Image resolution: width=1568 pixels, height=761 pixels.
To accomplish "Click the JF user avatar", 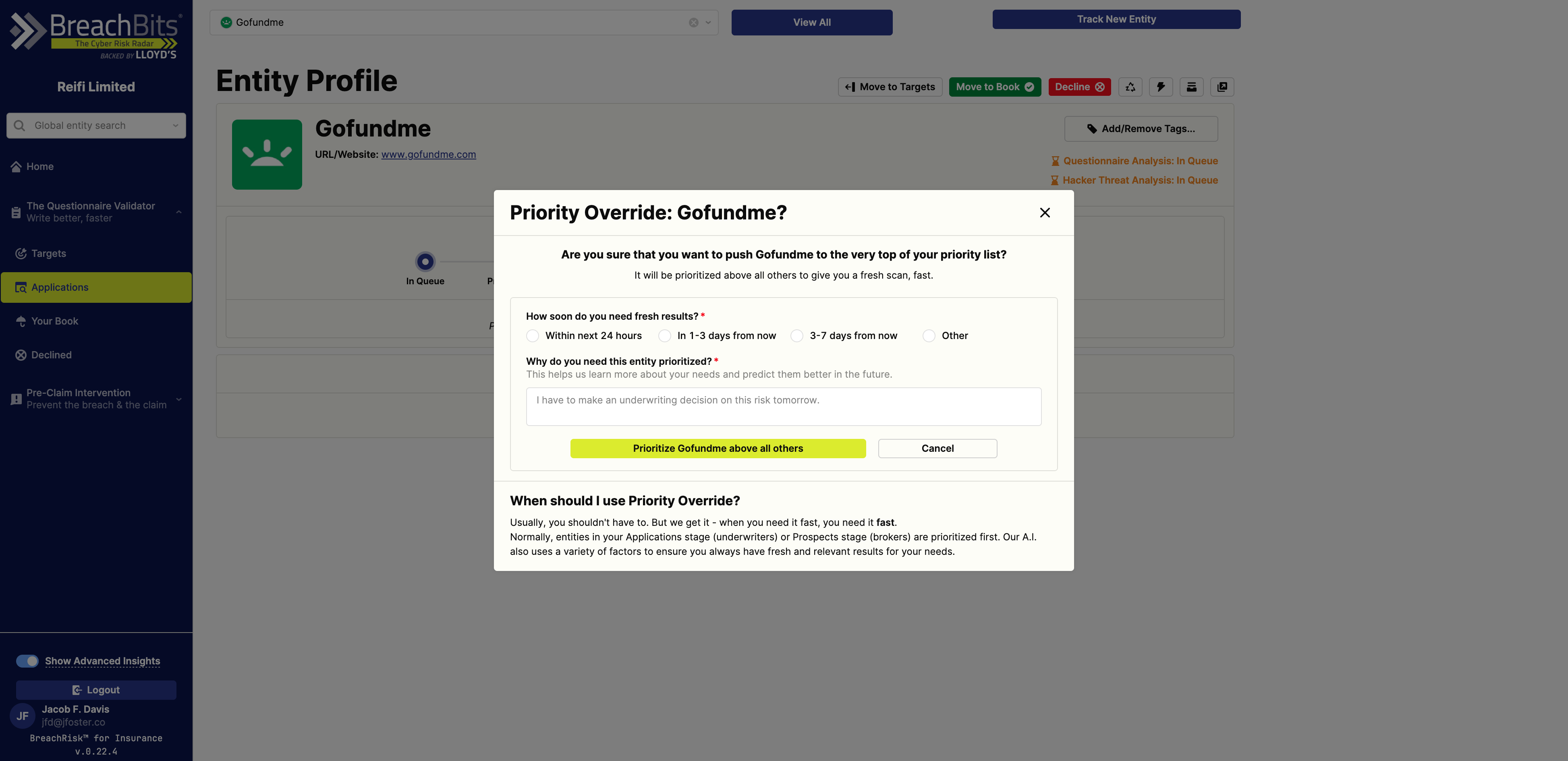I will (x=23, y=716).
